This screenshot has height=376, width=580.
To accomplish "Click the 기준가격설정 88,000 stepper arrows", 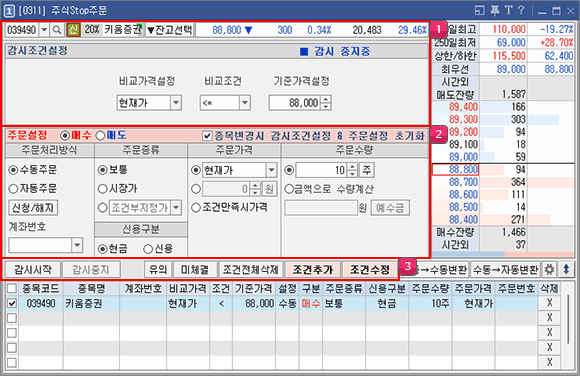I will click(x=326, y=103).
